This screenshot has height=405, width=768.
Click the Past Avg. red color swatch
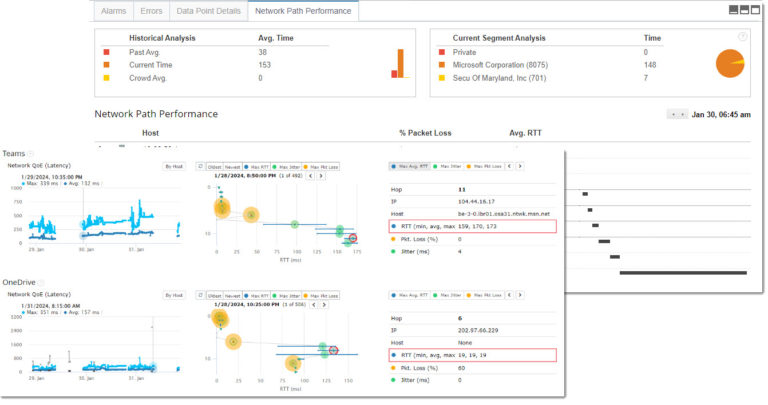pyautogui.click(x=106, y=52)
